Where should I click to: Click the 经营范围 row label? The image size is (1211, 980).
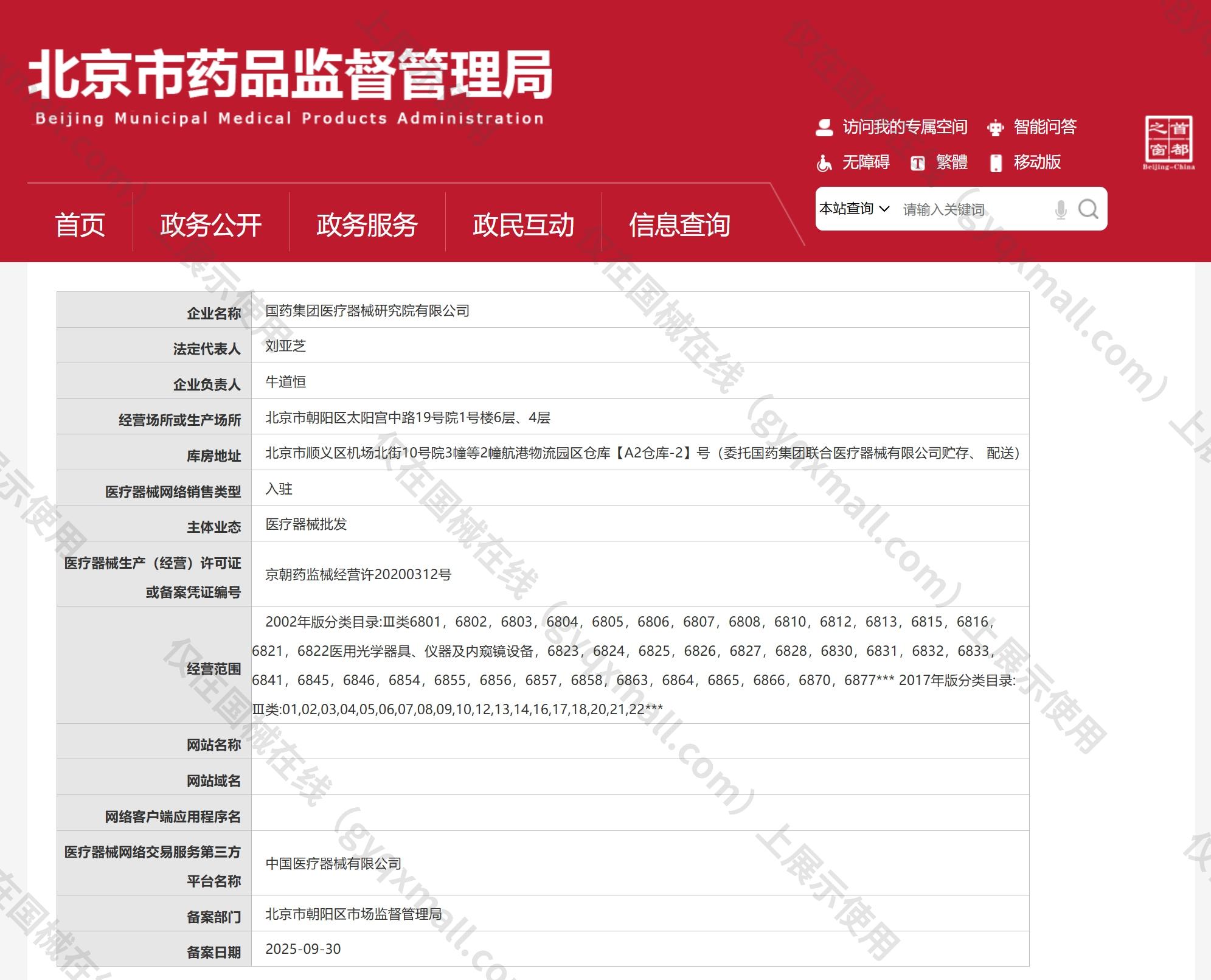214,669
